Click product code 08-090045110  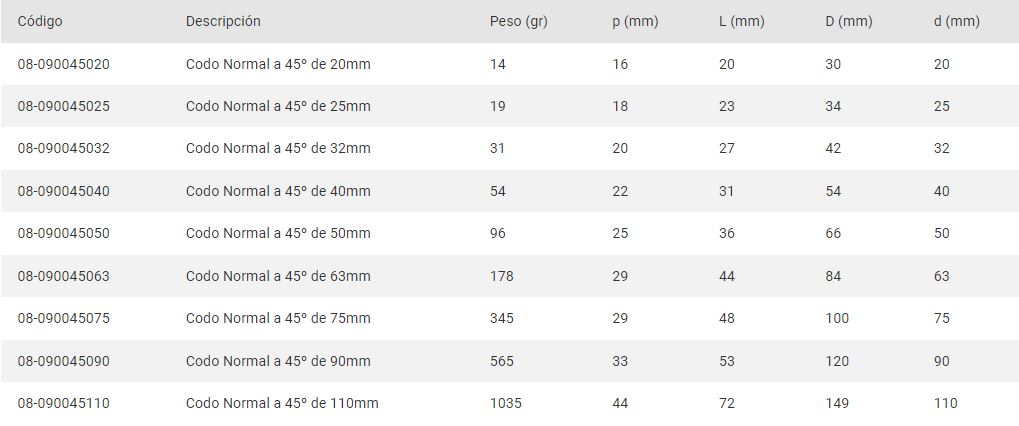[x=64, y=403]
